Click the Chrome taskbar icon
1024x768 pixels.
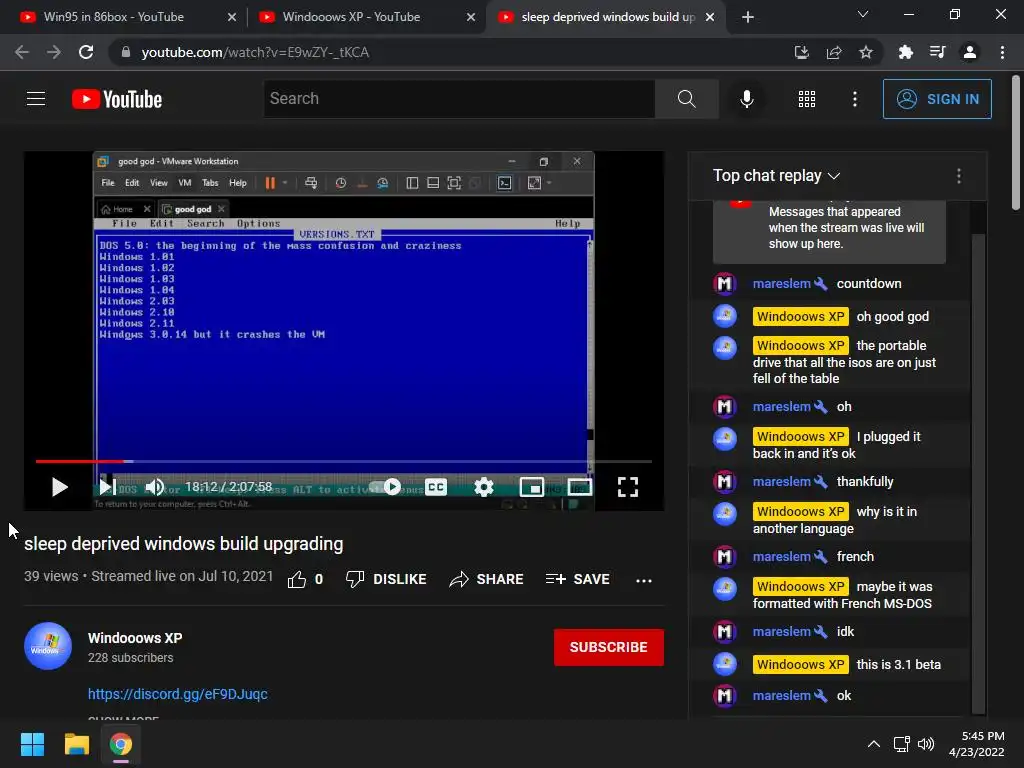[x=121, y=744]
